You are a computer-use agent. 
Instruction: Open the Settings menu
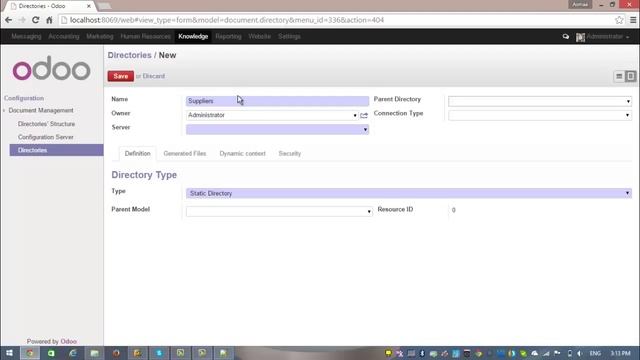289,36
